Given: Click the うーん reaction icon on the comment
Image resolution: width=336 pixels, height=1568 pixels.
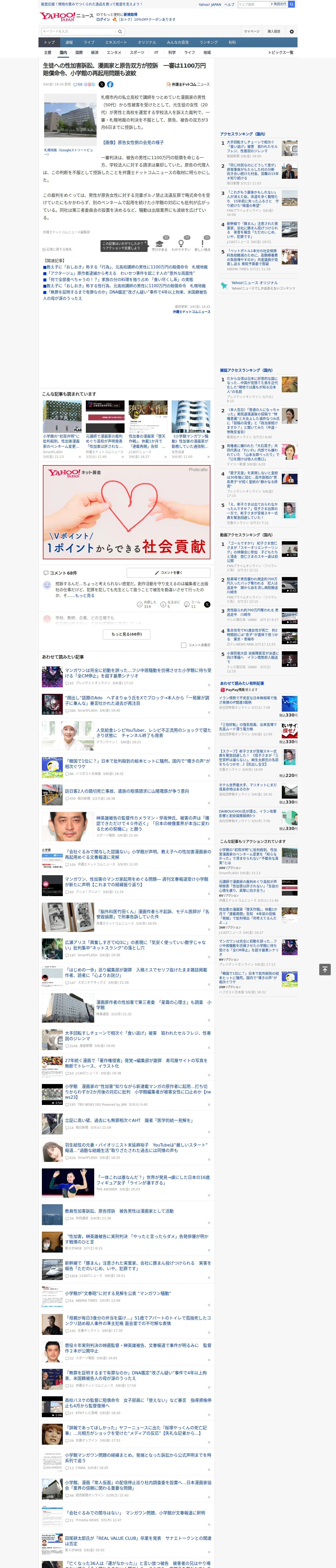Looking at the screenshot, I should (x=187, y=604).
